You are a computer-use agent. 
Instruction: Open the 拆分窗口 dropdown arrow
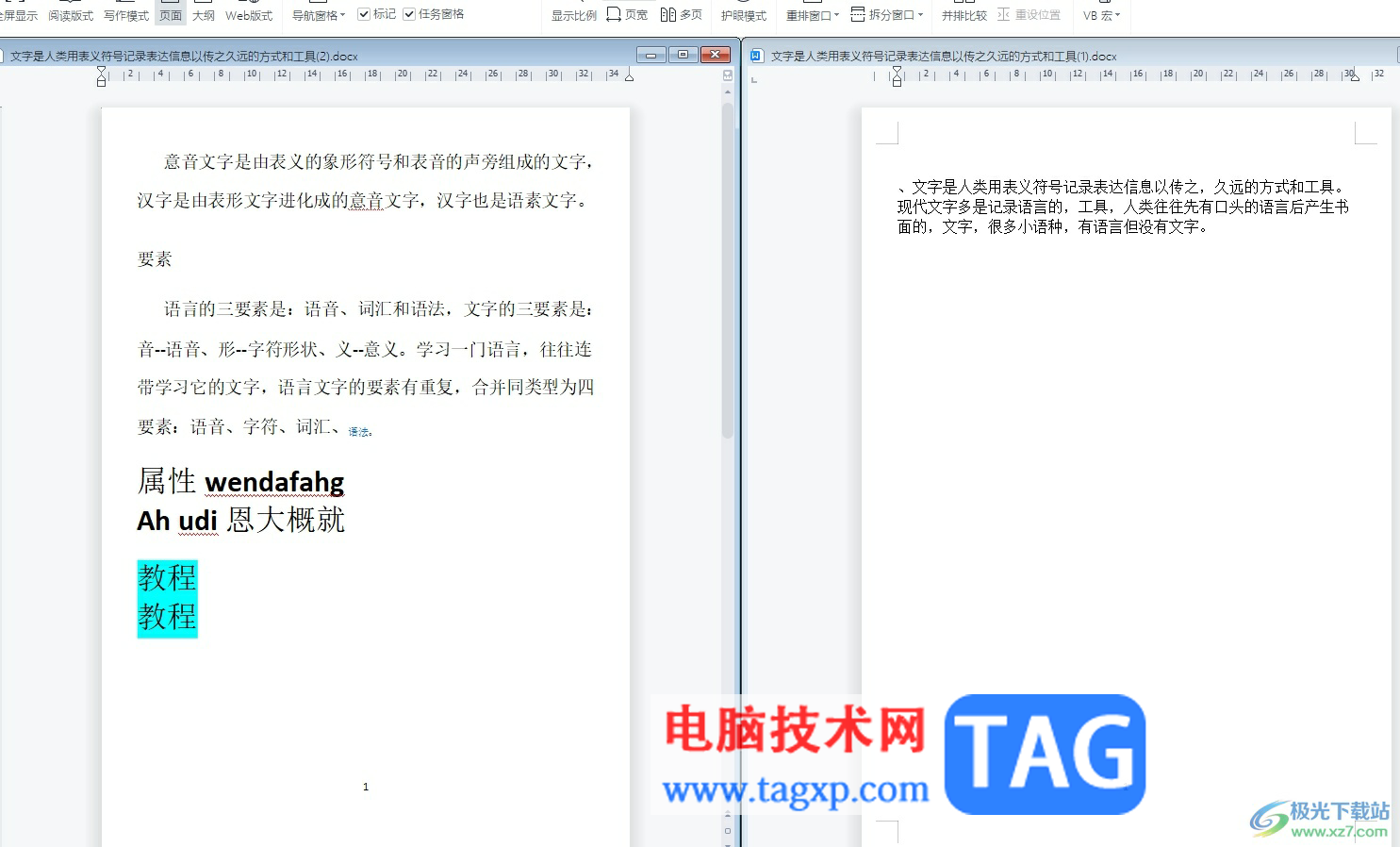tap(920, 15)
